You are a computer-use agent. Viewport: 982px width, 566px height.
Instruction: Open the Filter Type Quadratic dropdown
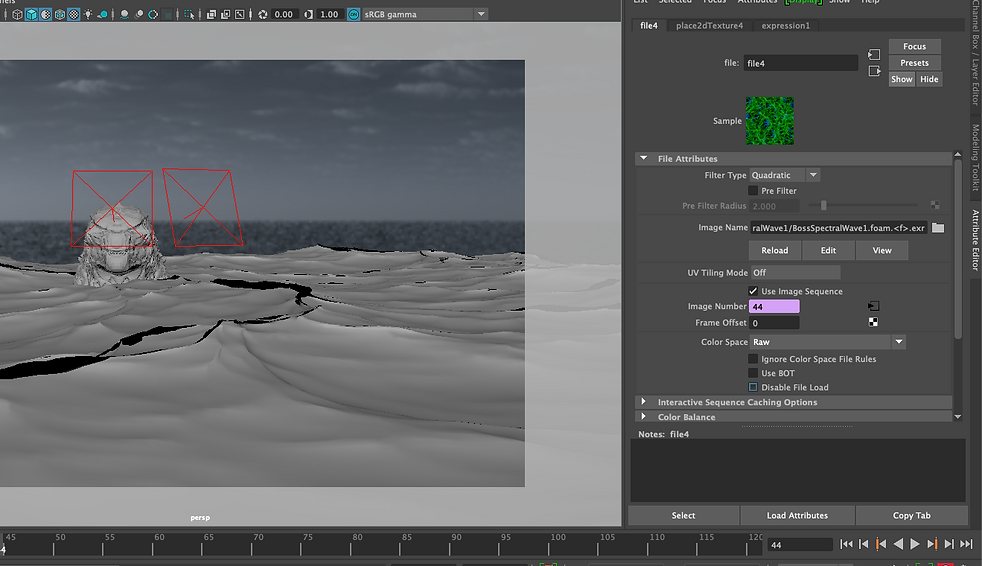coord(785,175)
